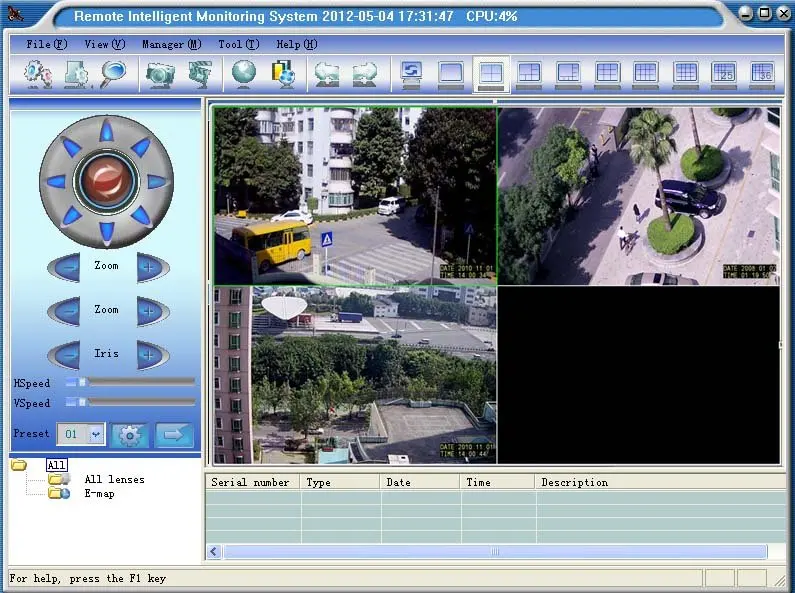Move camera down-right with diagonal PTZ arrow
This screenshot has width=795, height=593.
[x=140, y=215]
